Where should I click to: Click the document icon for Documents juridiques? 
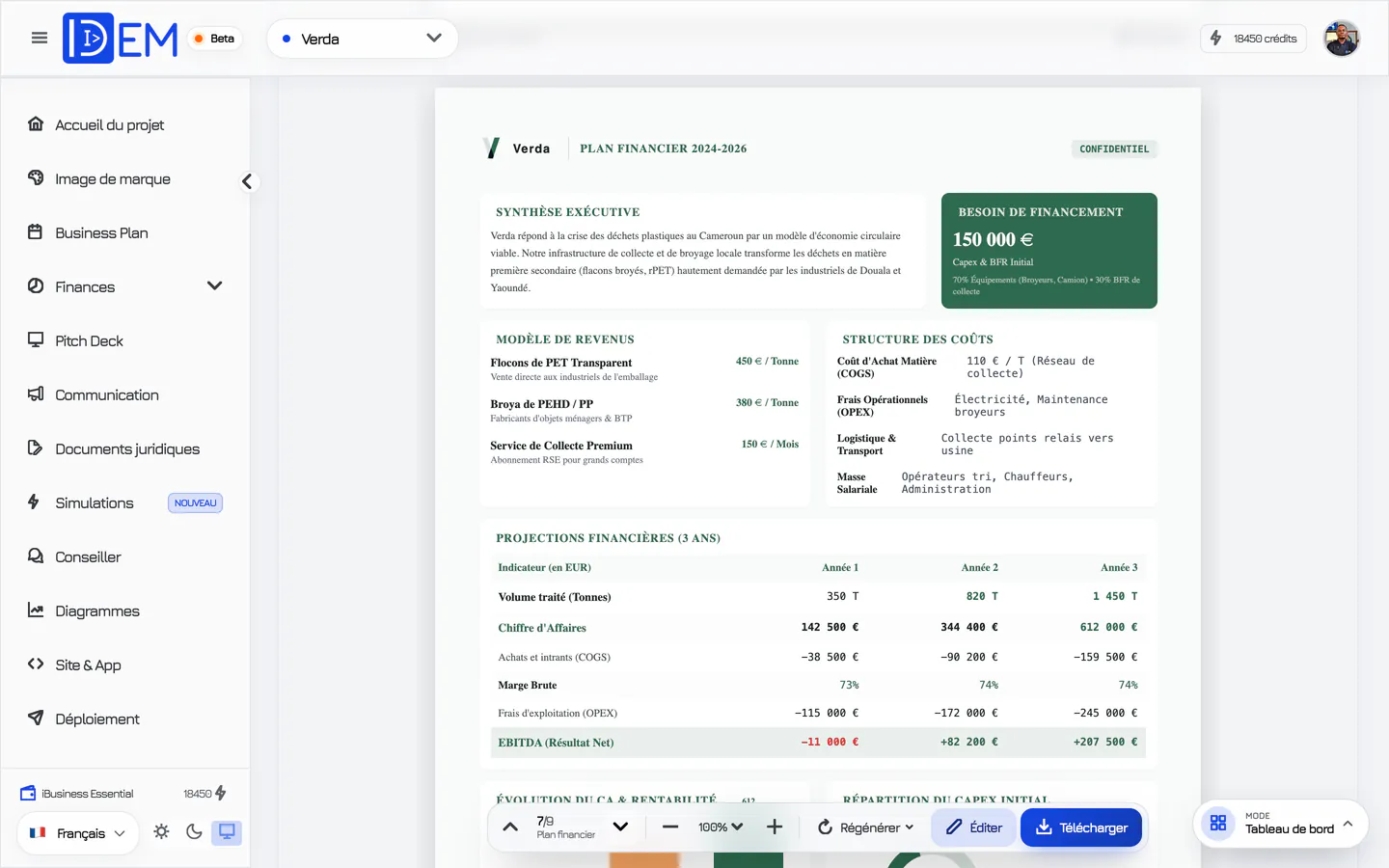click(x=36, y=448)
